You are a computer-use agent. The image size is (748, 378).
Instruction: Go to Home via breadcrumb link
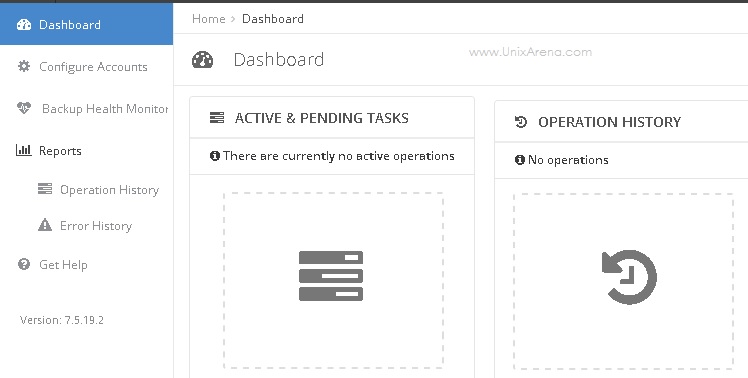click(208, 19)
